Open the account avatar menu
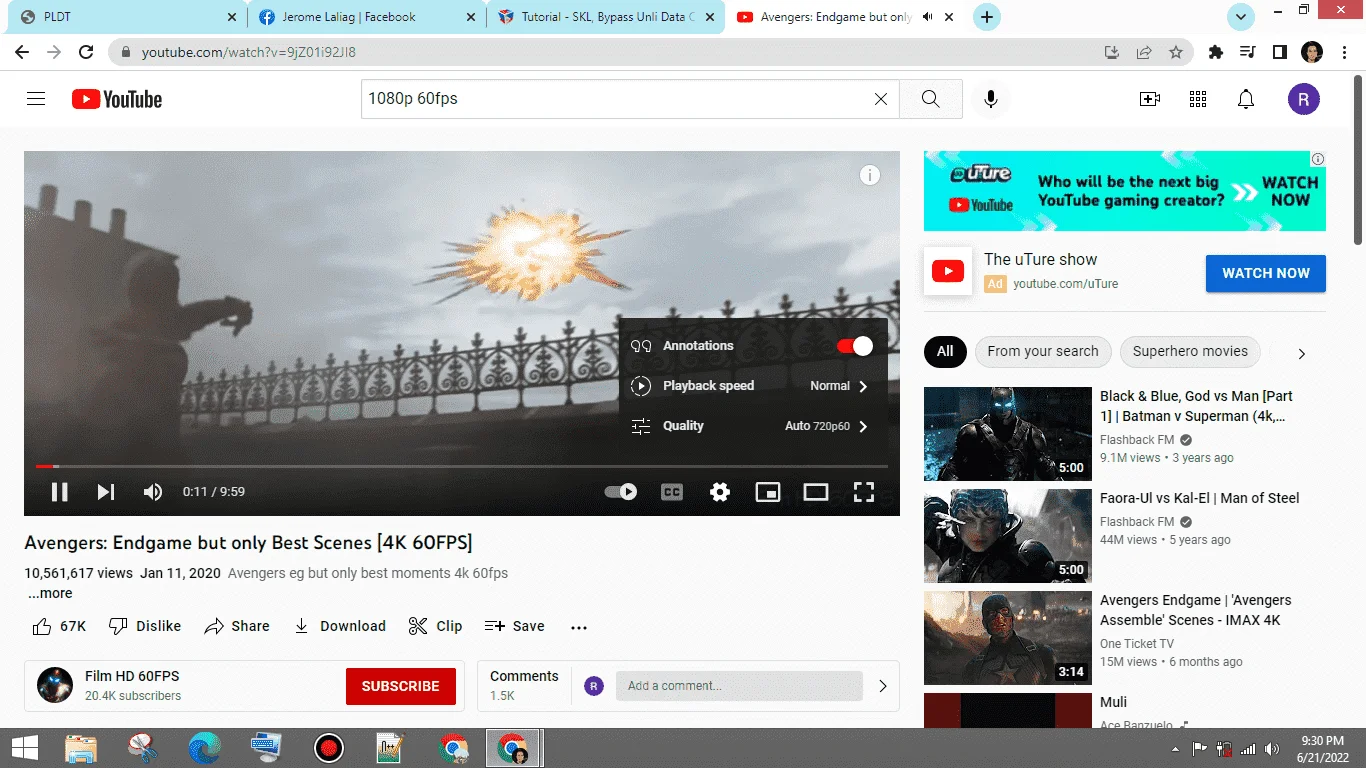1366x768 pixels. click(1304, 99)
